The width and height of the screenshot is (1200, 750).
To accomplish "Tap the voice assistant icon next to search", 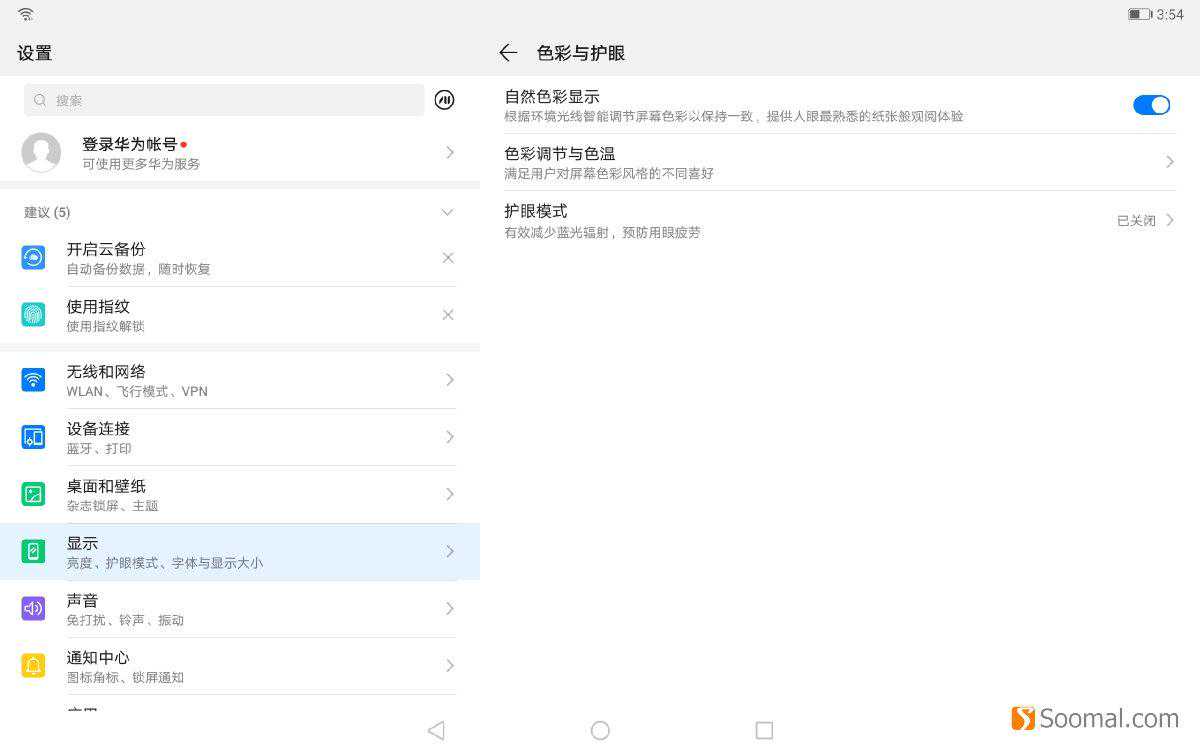I will (445, 100).
